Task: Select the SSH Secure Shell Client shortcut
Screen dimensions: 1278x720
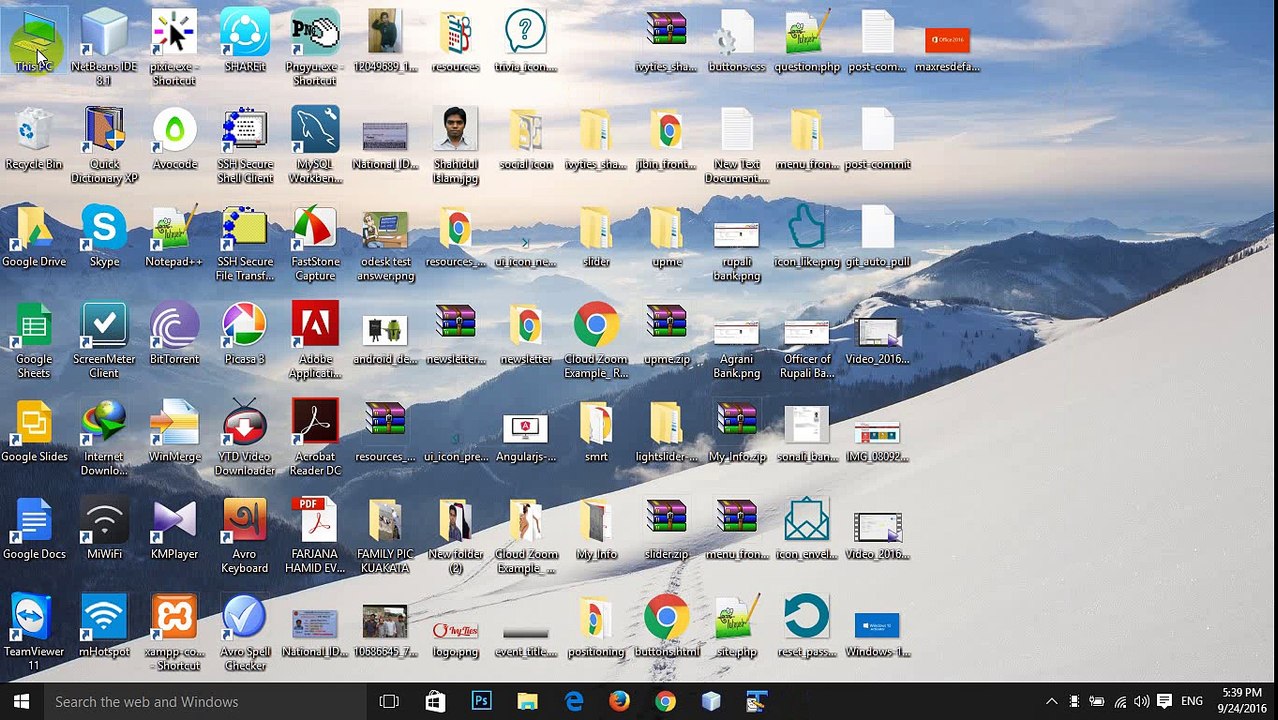Action: click(x=245, y=145)
